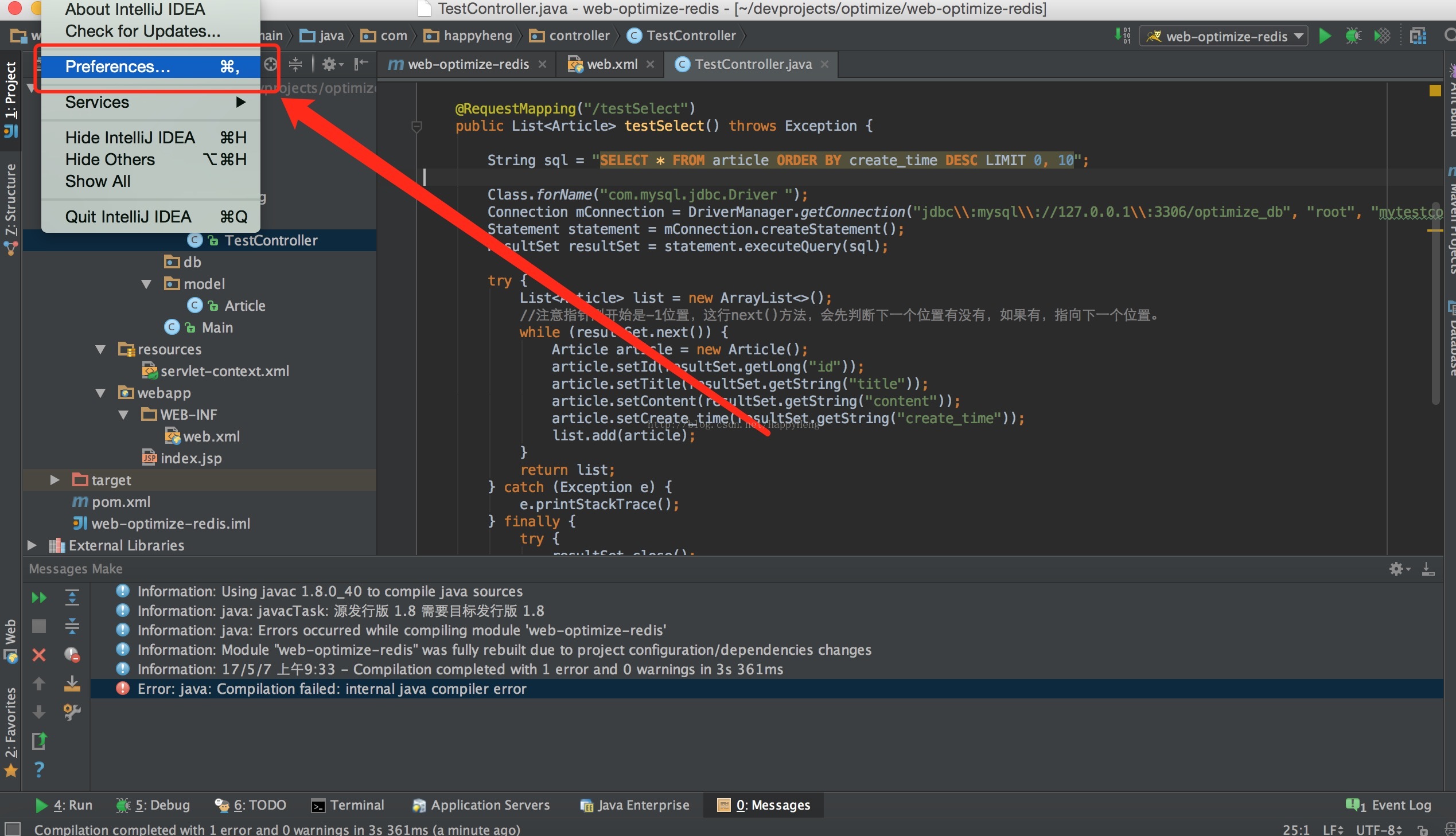
Task: Export messages to text file icon
Action: (38, 741)
